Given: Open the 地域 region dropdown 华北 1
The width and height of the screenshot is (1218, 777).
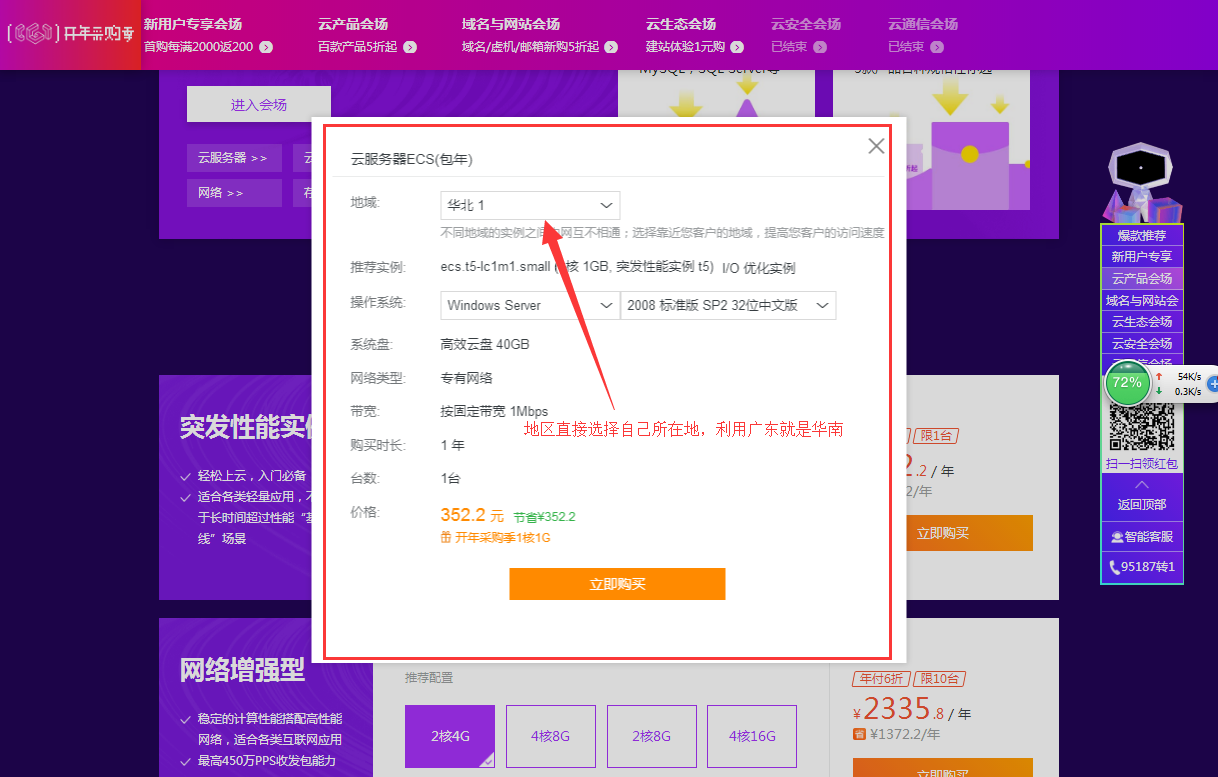Looking at the screenshot, I should click(530, 205).
